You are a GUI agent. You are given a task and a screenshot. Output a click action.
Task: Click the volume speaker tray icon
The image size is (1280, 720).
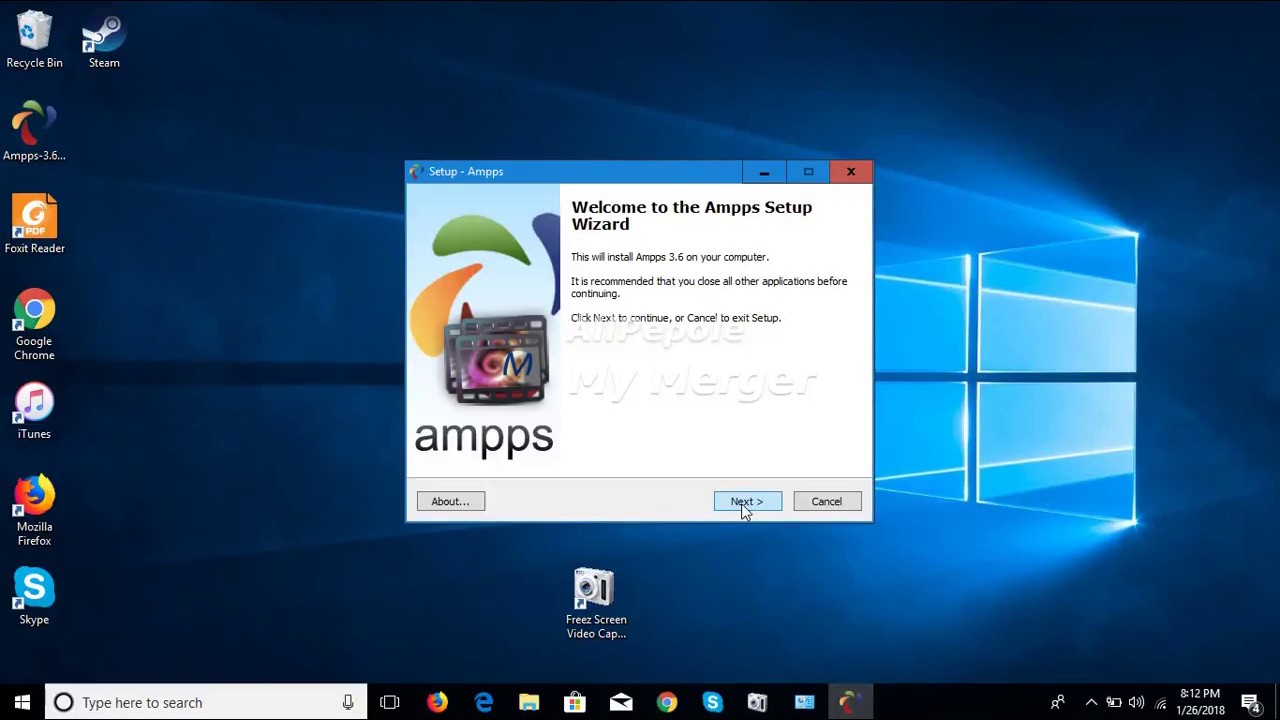[1136, 702]
